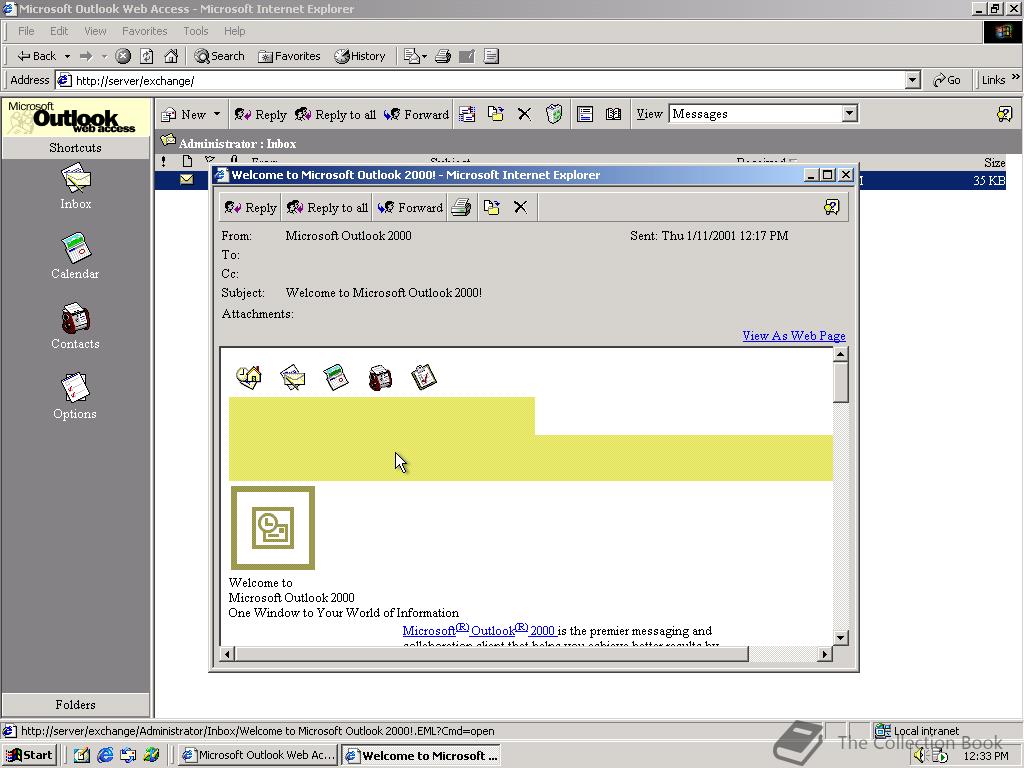
Task: Open the File menu
Action: [x=26, y=31]
